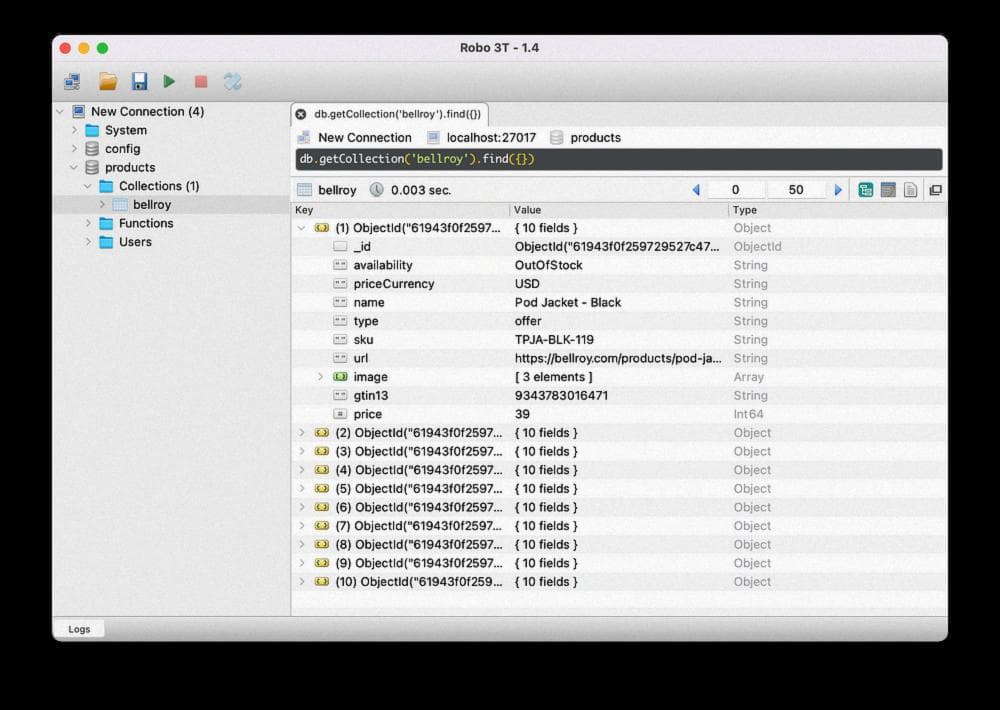Click the query editor text field
1000x710 pixels.
click(x=619, y=159)
